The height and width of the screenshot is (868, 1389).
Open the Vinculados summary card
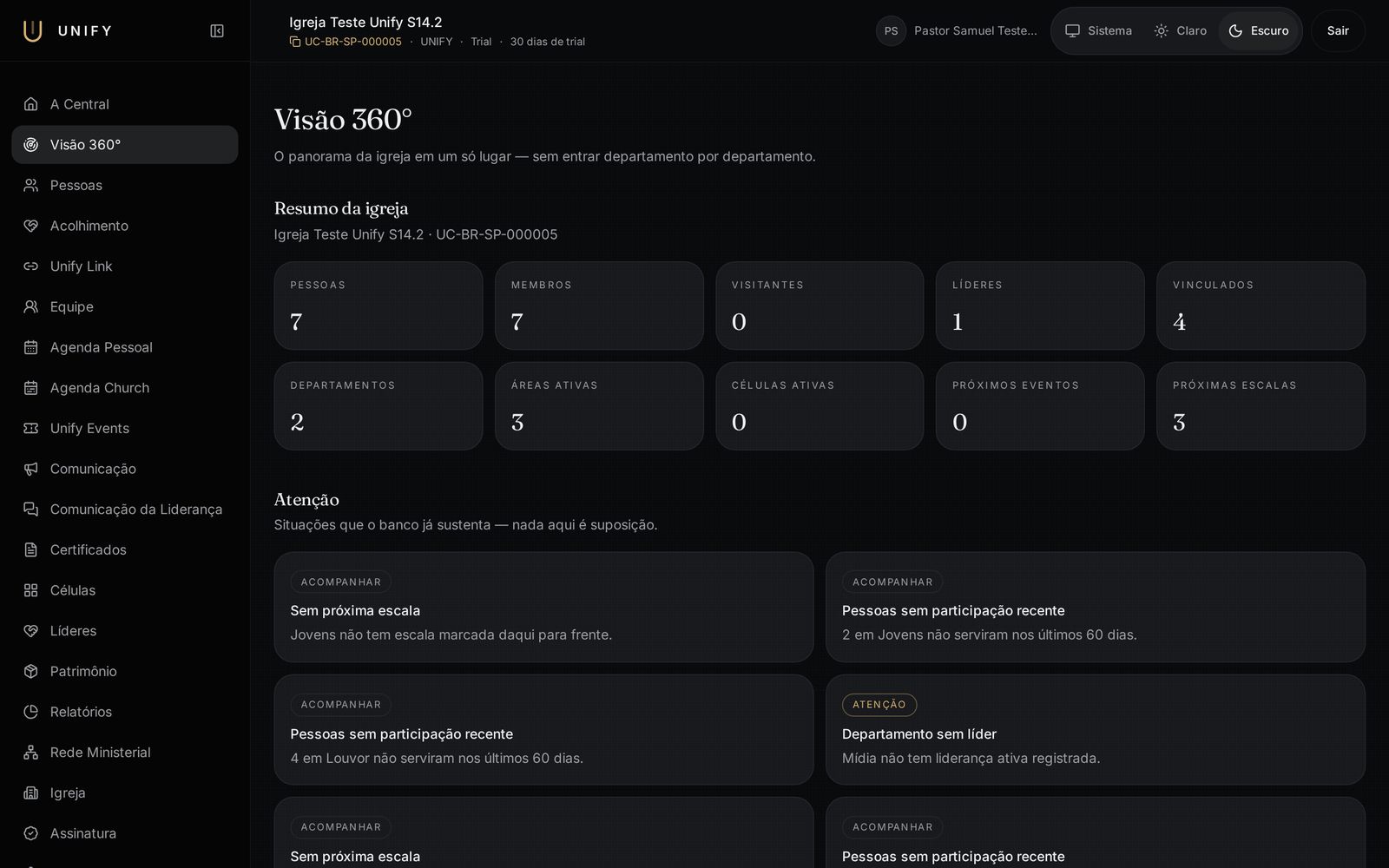click(1261, 306)
